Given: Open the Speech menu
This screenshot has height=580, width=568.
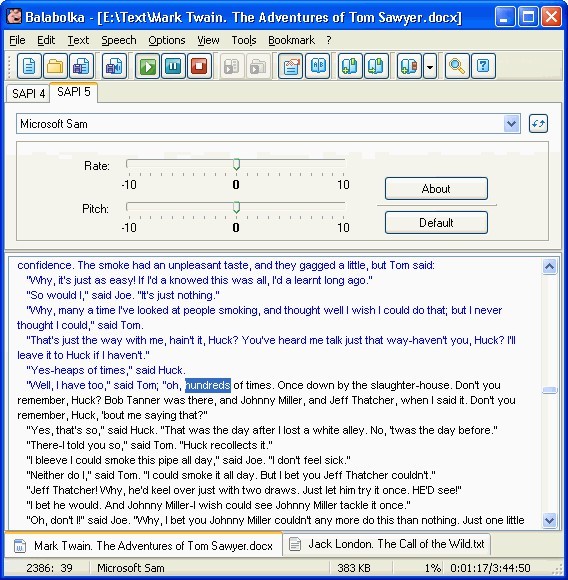Looking at the screenshot, I should (x=119, y=40).
